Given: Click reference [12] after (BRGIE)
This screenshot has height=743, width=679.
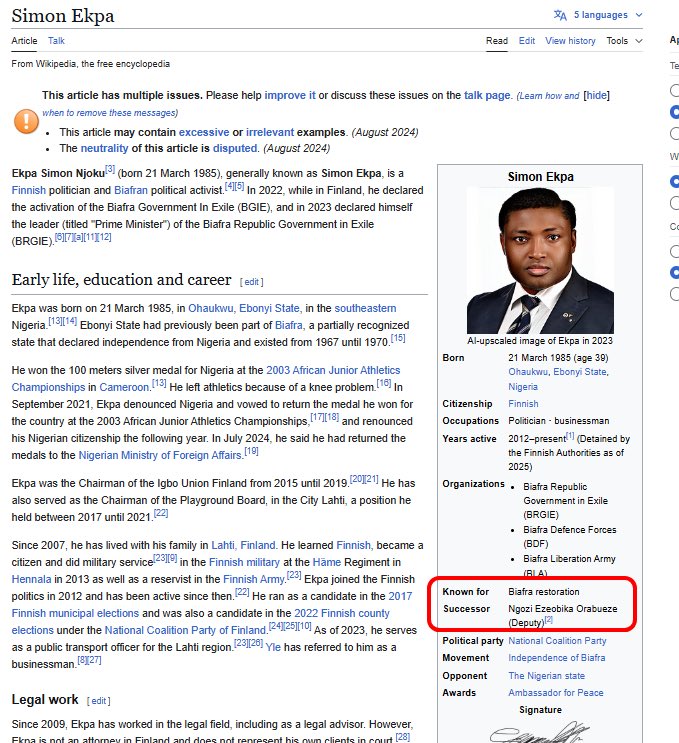Looking at the screenshot, I should coord(105,237).
